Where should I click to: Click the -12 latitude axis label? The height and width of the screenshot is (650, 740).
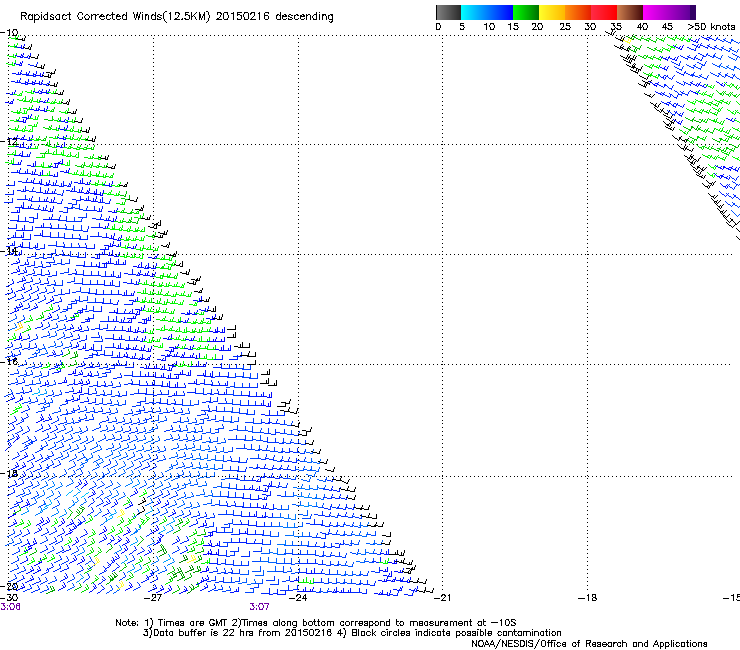tap(10, 142)
